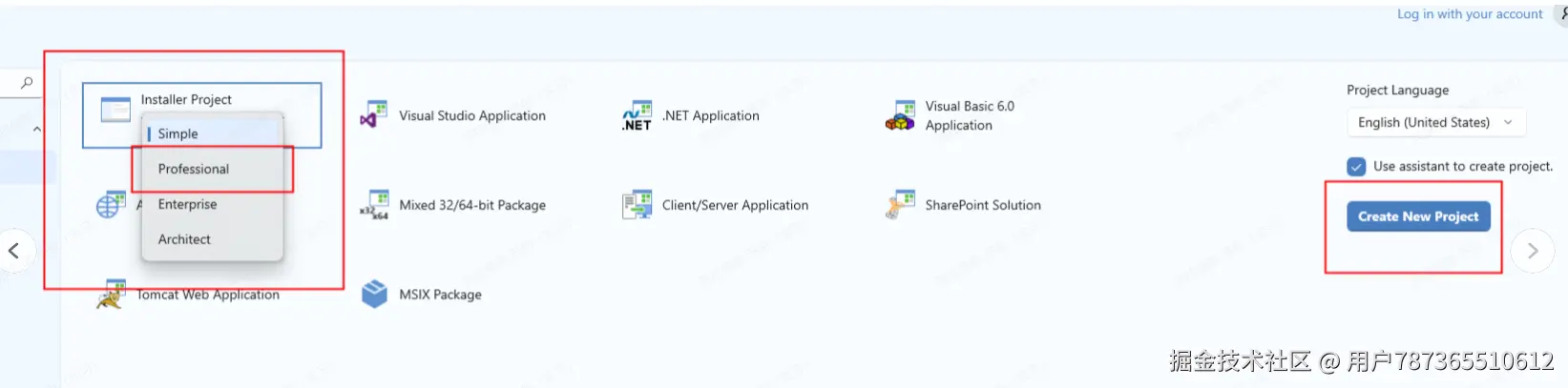The image size is (1568, 388).
Task: Select the Visual Basic 6.0 Application icon
Action: [x=900, y=115]
